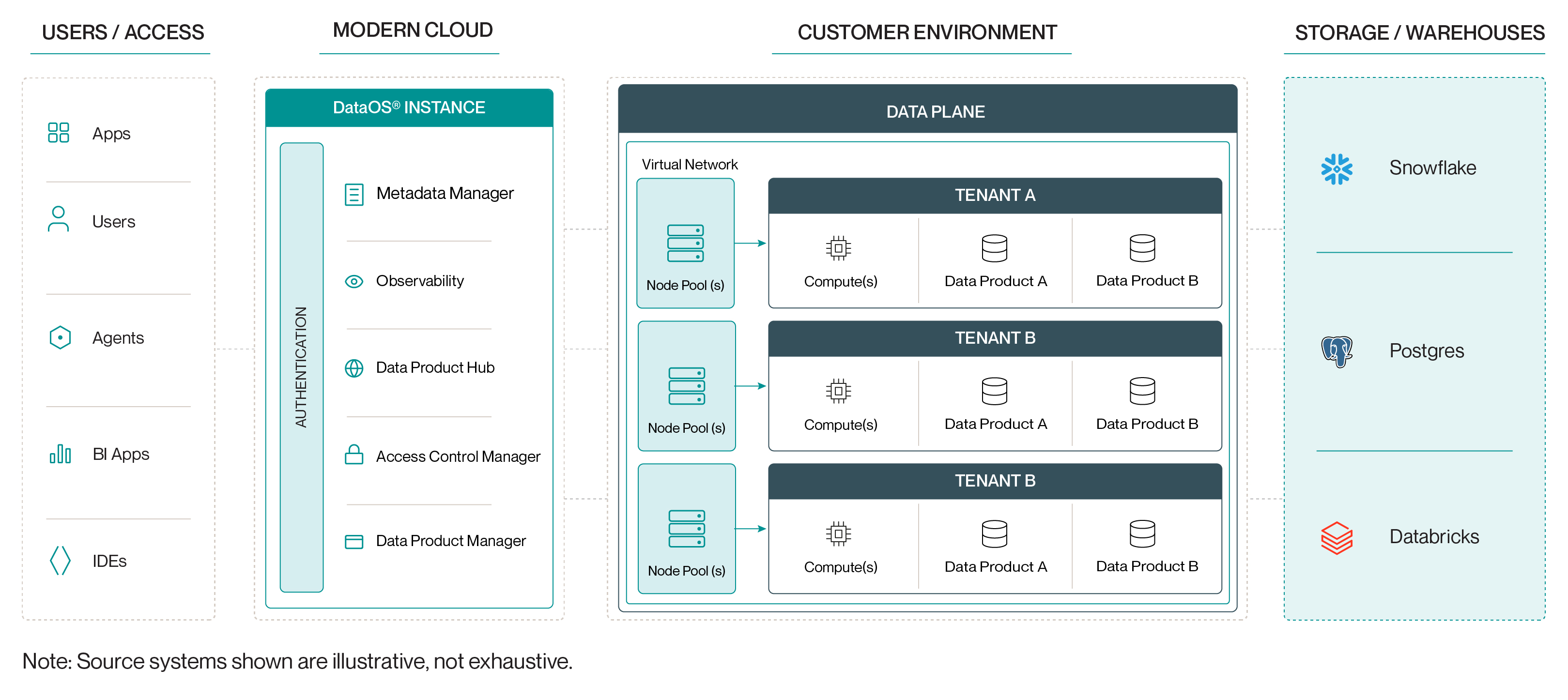1568x700 pixels.
Task: Click the note about illustrative source systems
Action: click(x=297, y=661)
